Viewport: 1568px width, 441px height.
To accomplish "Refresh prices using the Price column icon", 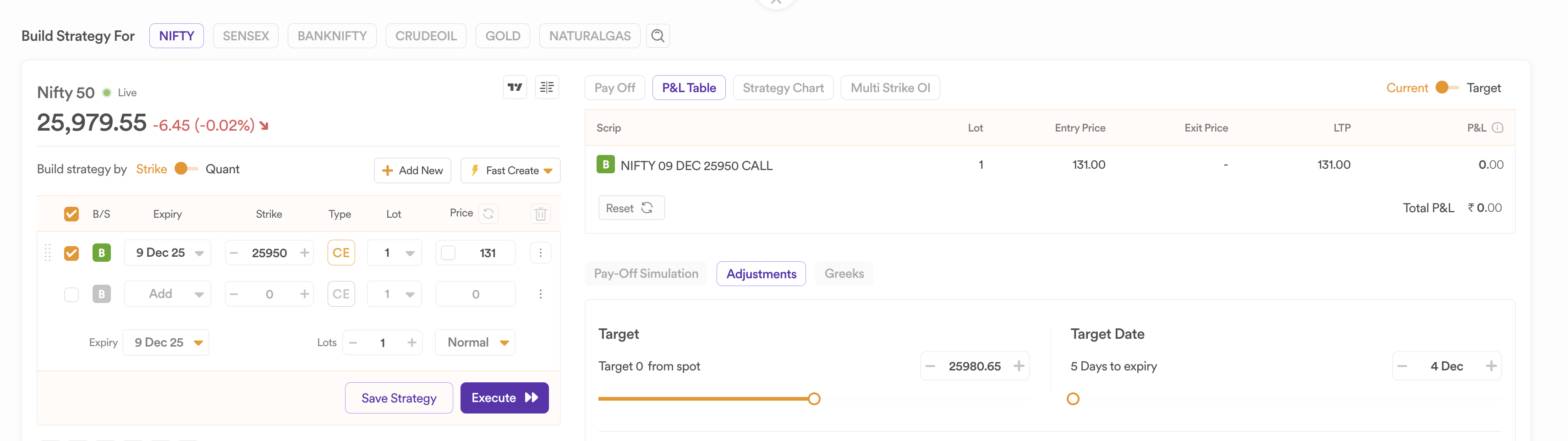I will coord(488,214).
